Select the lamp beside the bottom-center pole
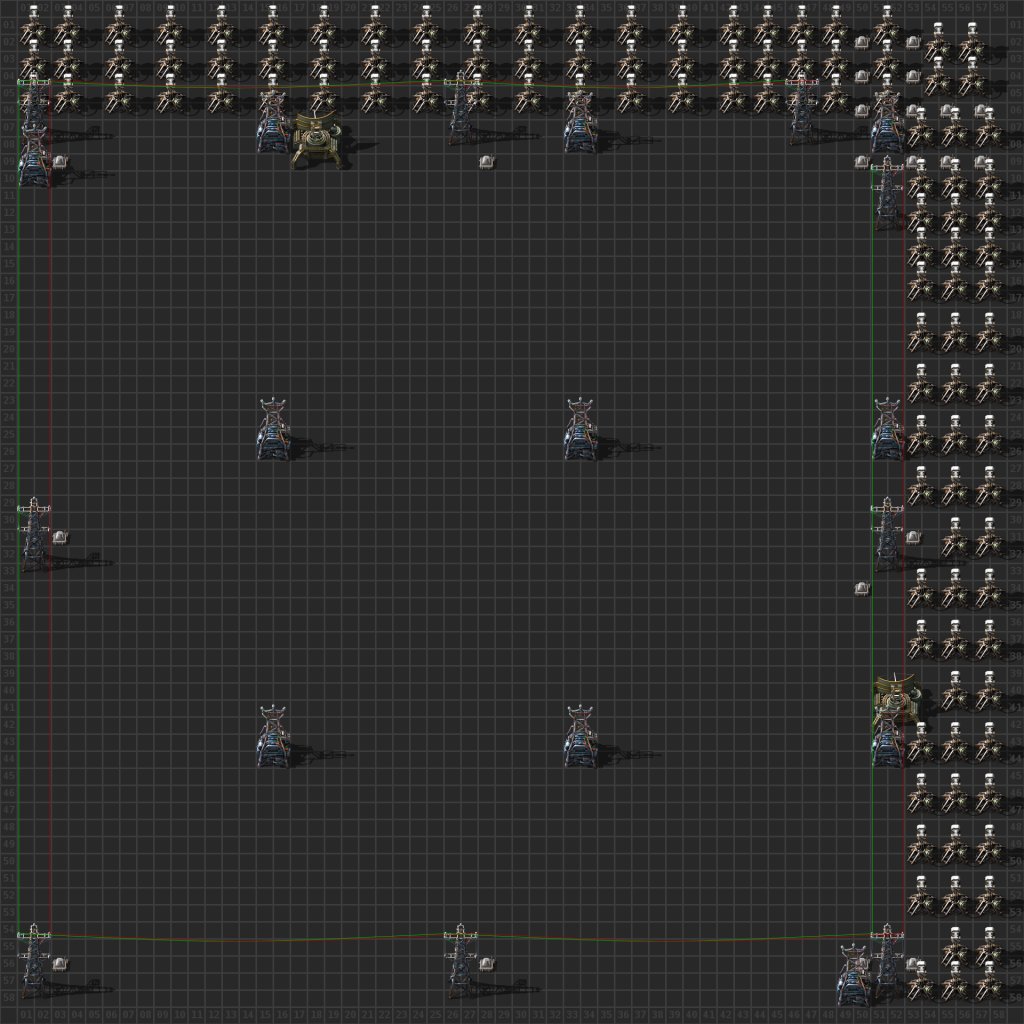This screenshot has width=1024, height=1024. (487, 964)
